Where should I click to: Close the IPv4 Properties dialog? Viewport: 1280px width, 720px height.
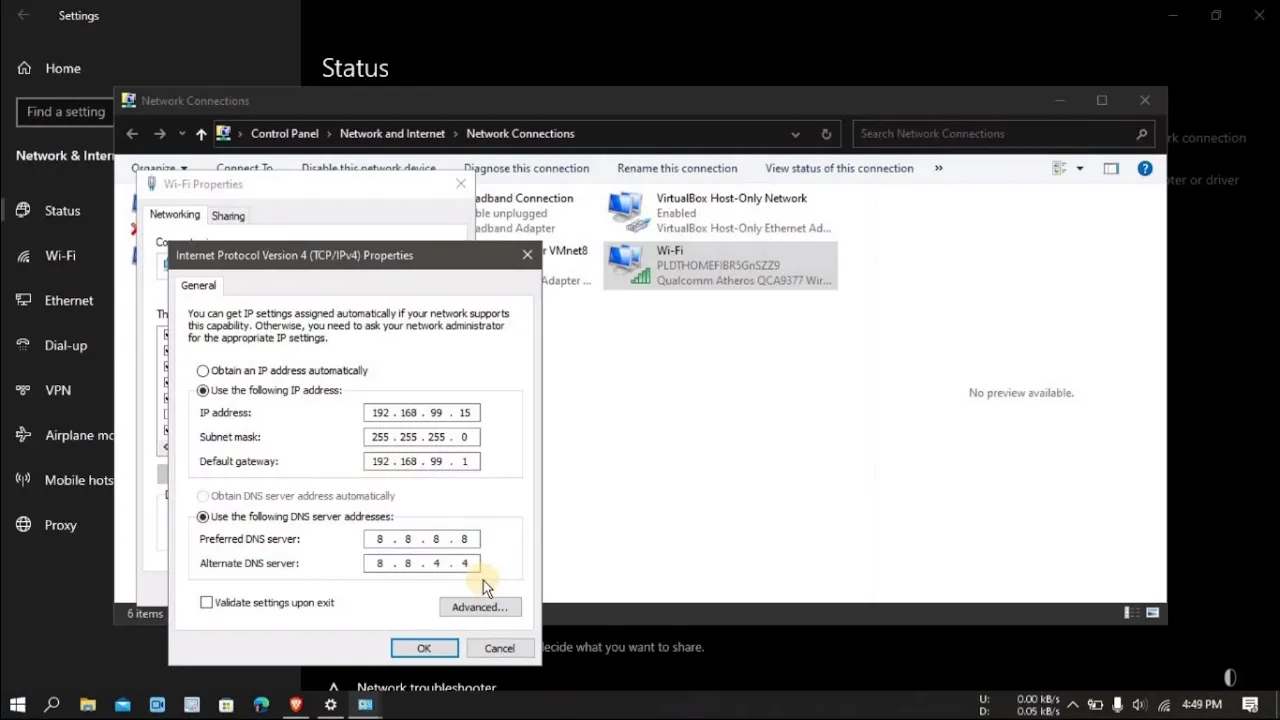tap(527, 255)
